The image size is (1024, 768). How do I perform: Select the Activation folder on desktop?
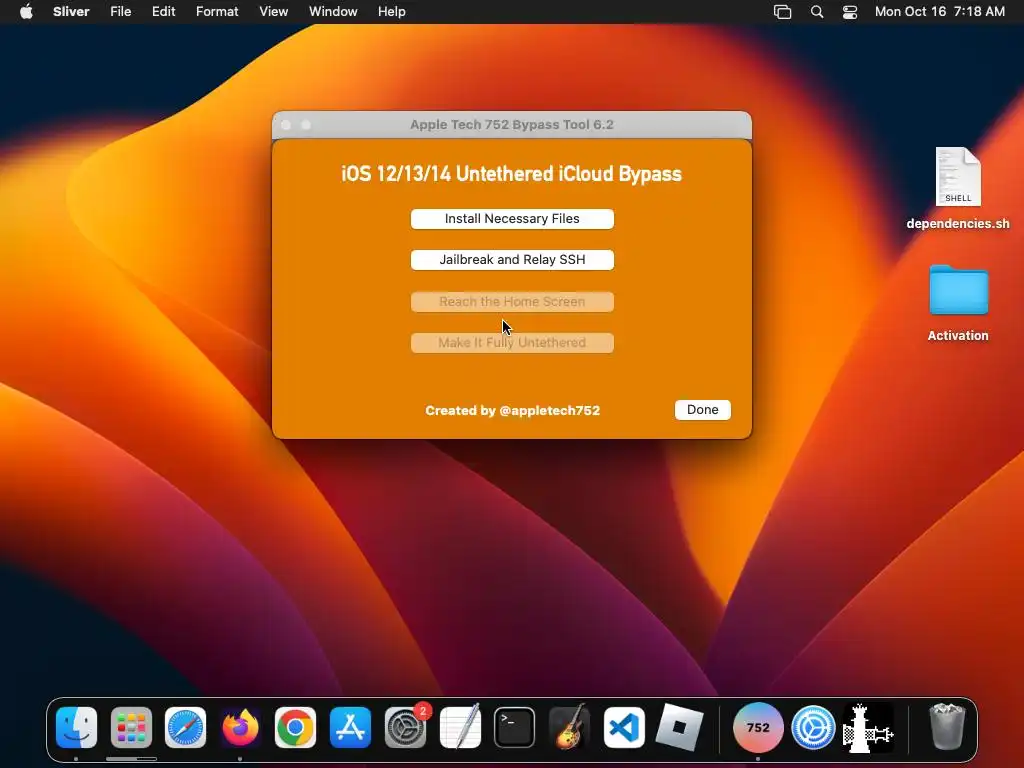[x=958, y=304]
